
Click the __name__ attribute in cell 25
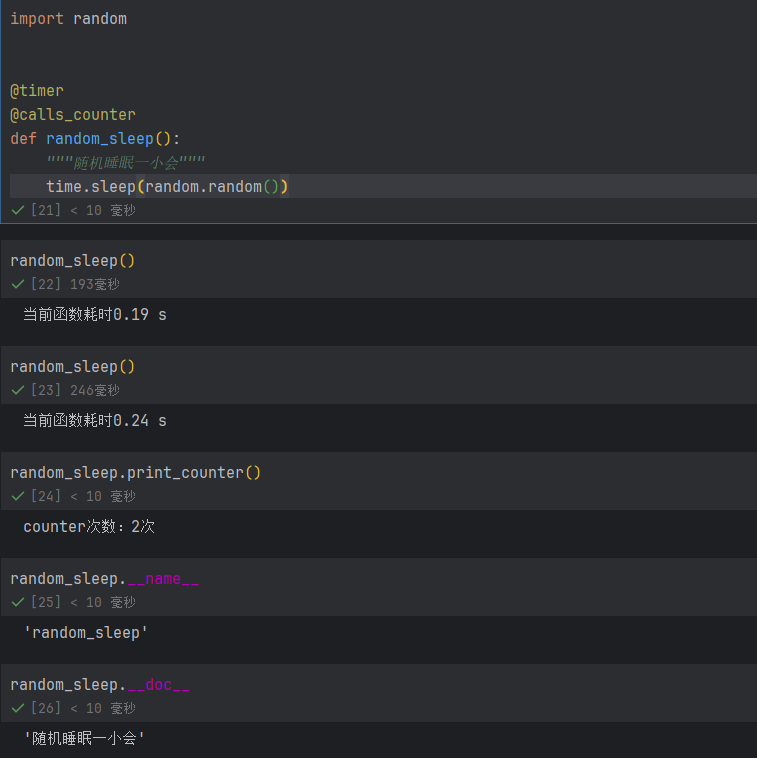(x=163, y=579)
